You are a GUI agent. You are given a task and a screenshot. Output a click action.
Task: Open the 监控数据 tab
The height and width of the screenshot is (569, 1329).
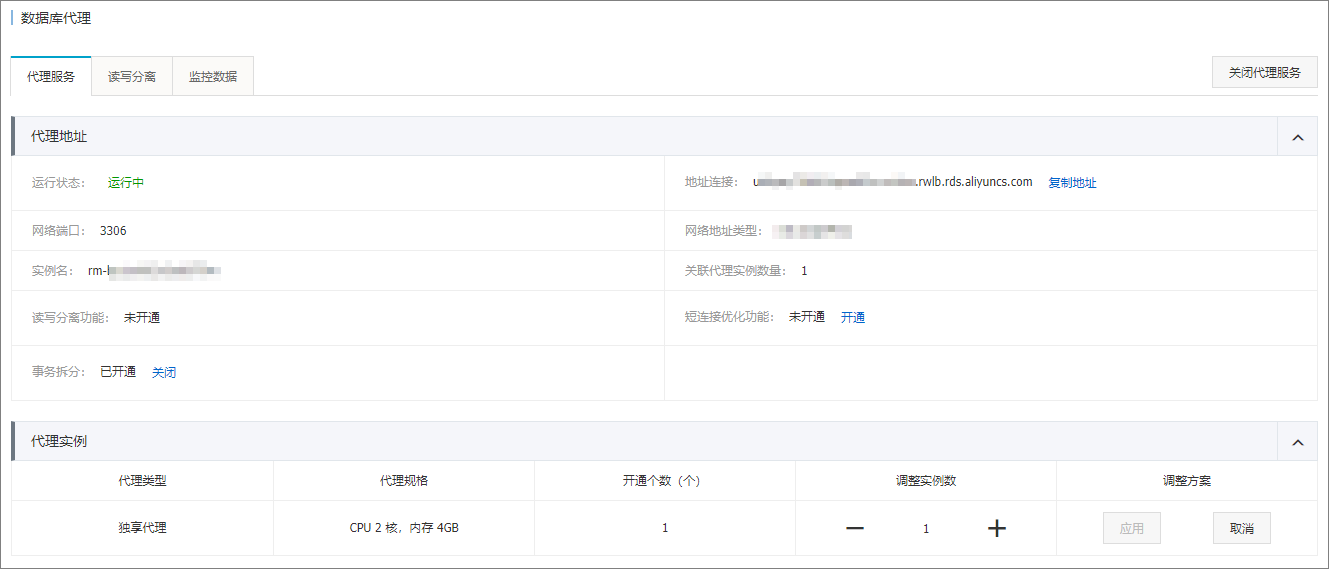[213, 76]
